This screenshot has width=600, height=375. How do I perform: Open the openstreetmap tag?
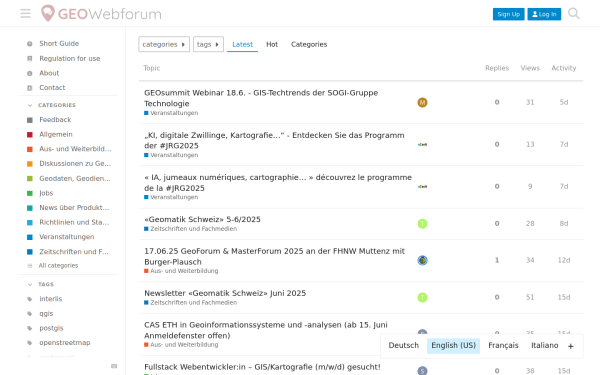pyautogui.click(x=65, y=342)
